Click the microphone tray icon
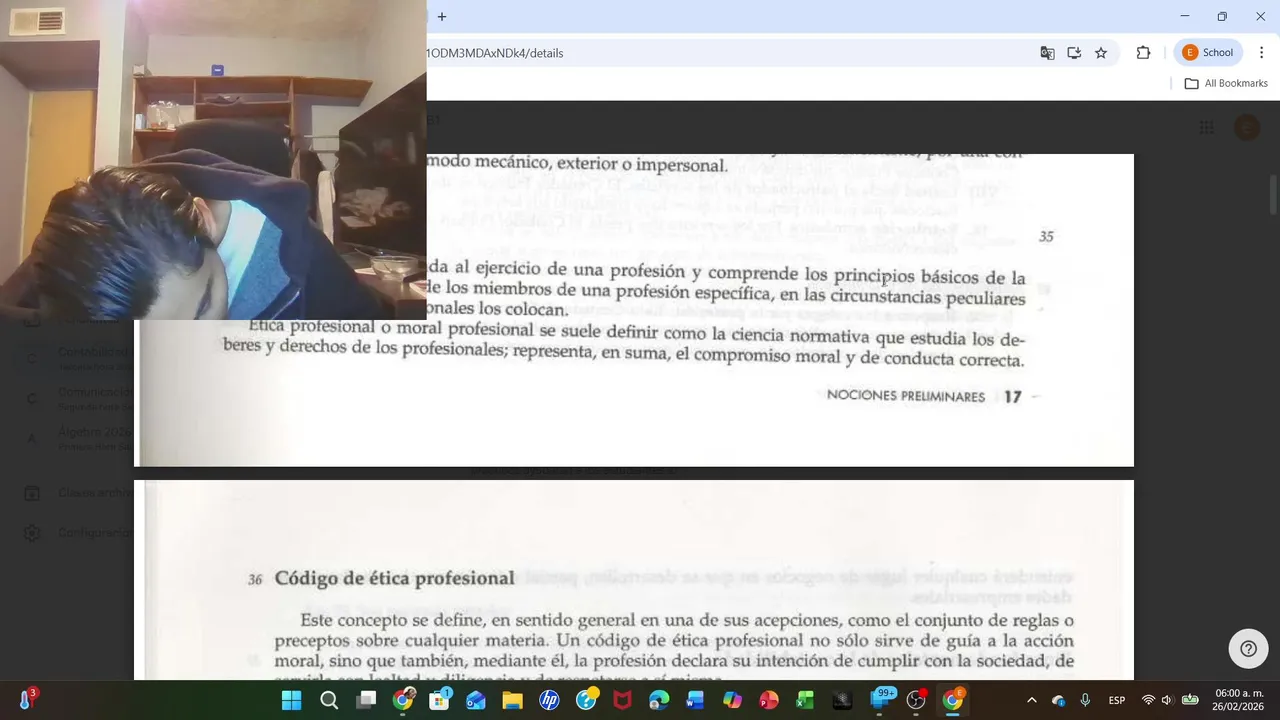Screen dimensions: 1280x720 (1085, 700)
